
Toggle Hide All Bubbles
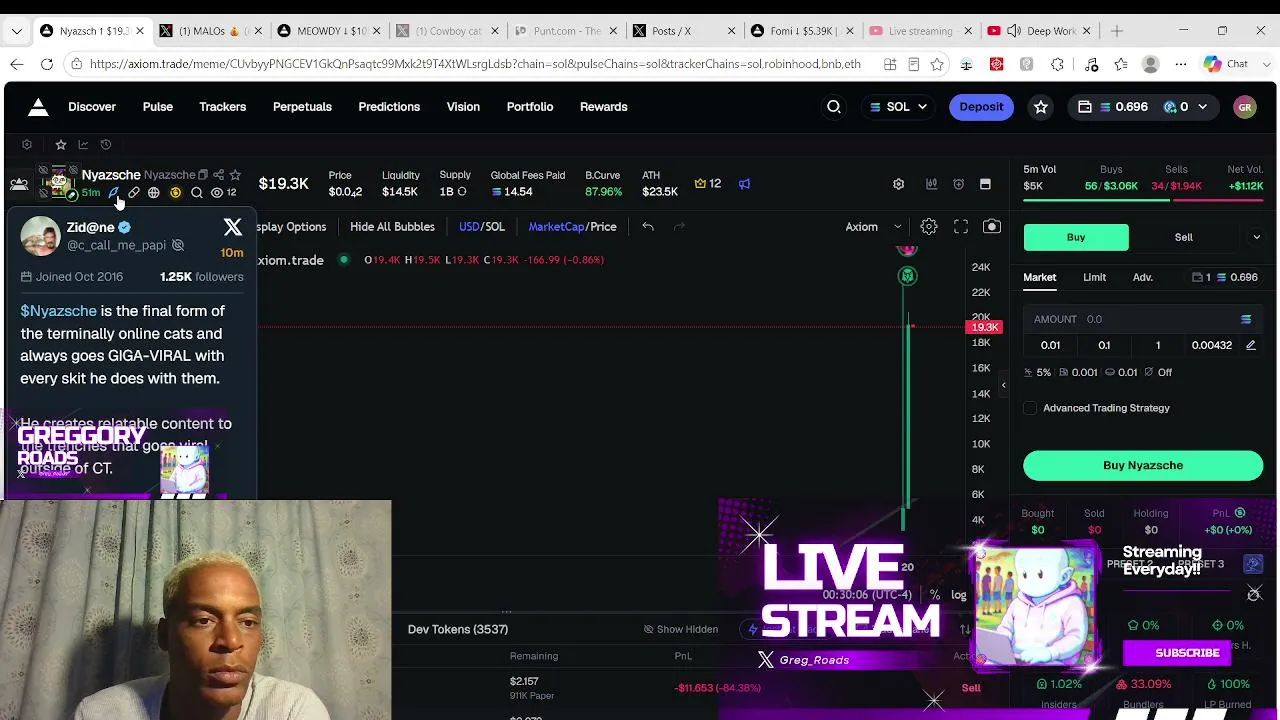point(392,227)
